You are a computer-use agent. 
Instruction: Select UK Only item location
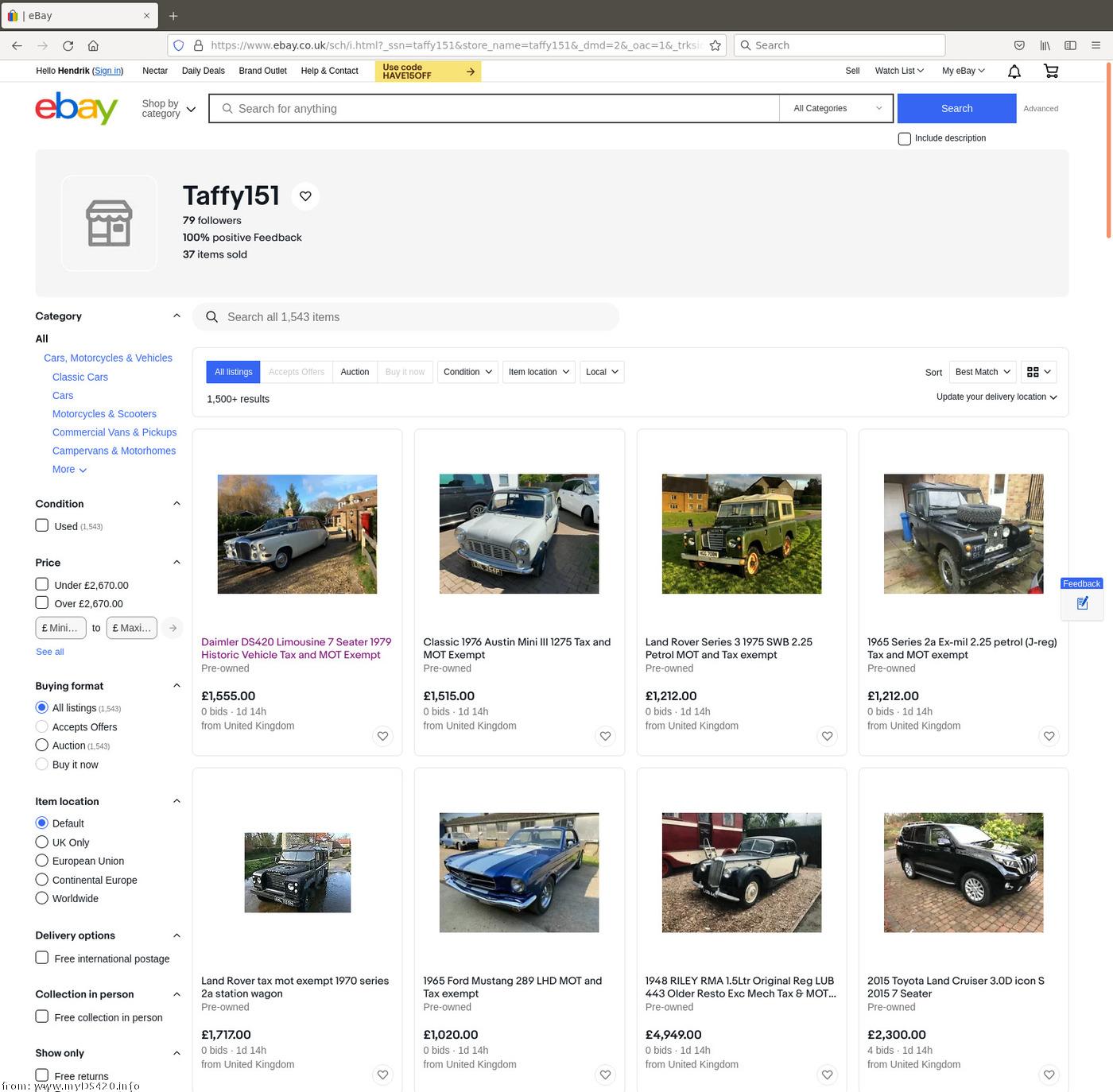[42, 842]
